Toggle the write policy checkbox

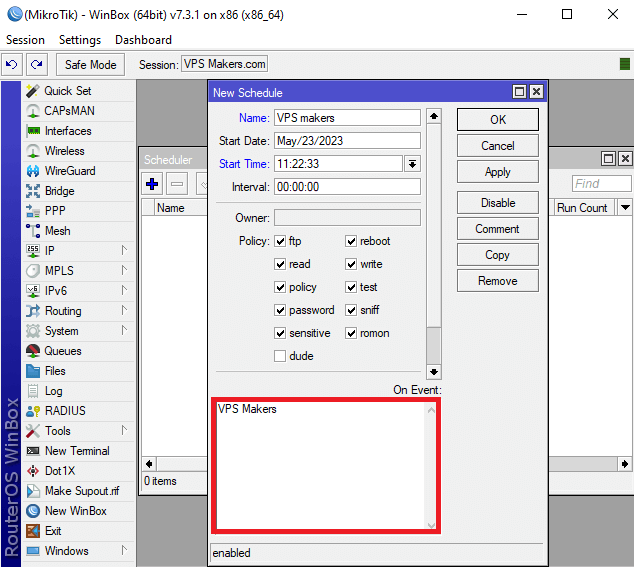(351, 264)
